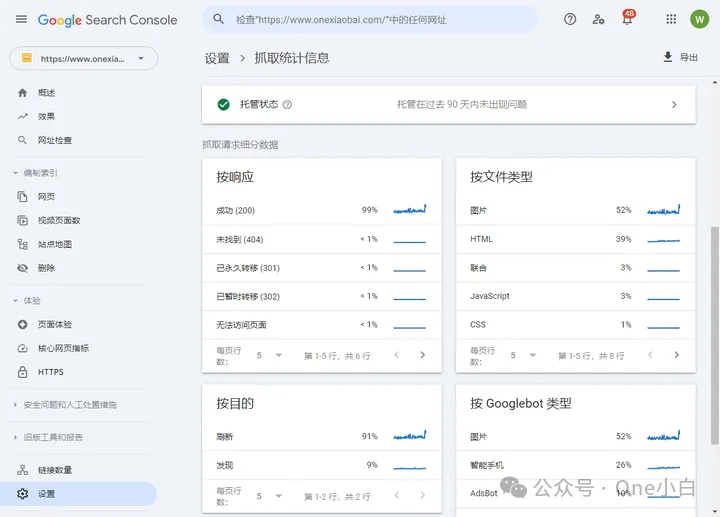Click the gear icon for 设置
Image resolution: width=720 pixels, height=517 pixels.
tap(22, 494)
